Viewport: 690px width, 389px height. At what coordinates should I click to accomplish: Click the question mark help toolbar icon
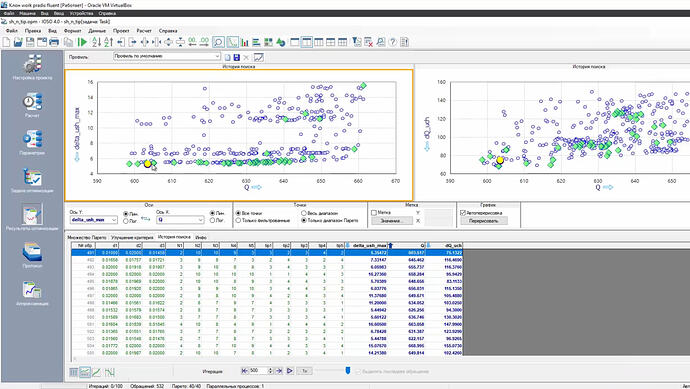click(x=393, y=42)
